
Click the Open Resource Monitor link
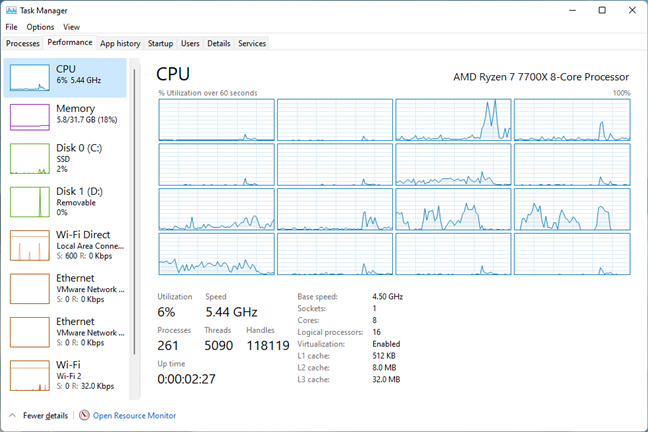tap(134, 415)
